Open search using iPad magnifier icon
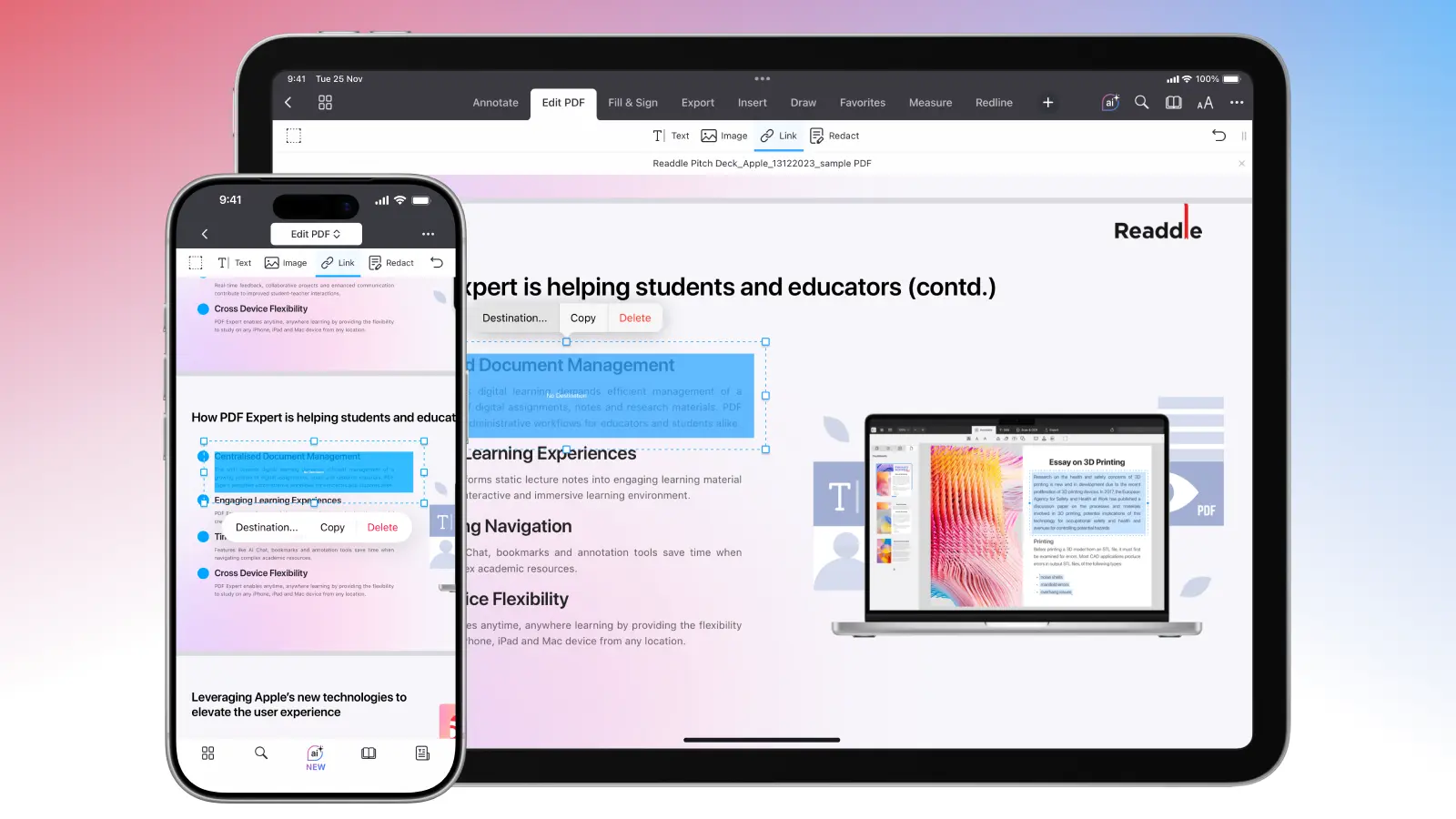 [1141, 103]
